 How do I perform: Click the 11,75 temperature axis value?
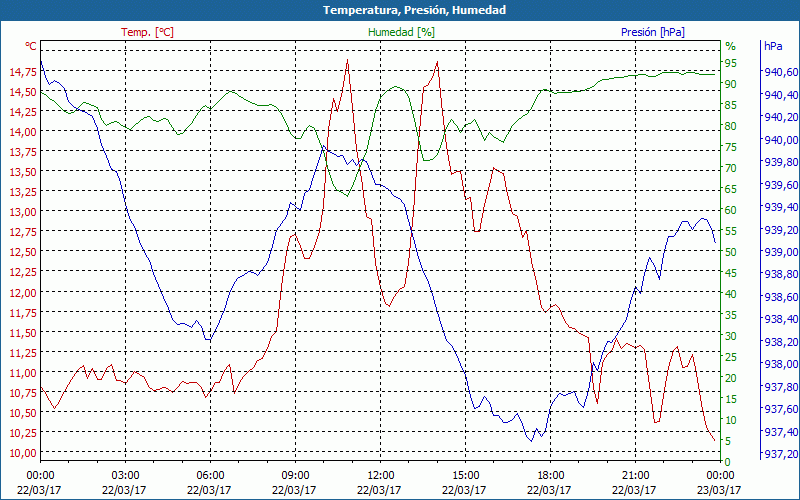coord(23,312)
